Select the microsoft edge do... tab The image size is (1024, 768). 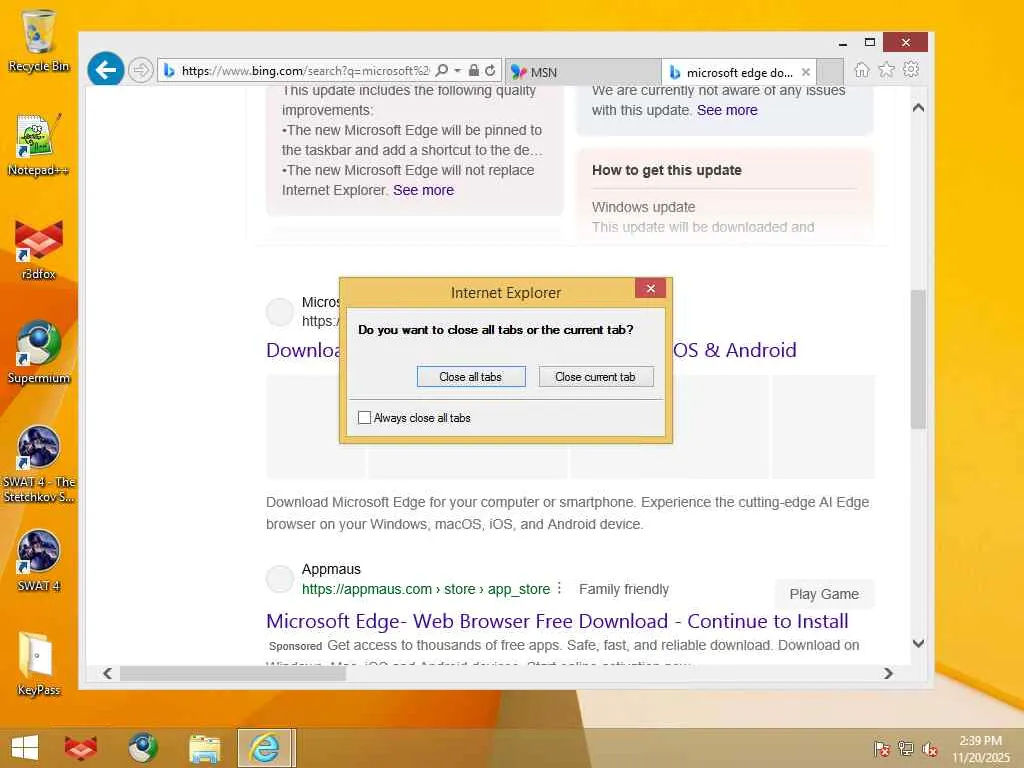pos(739,72)
